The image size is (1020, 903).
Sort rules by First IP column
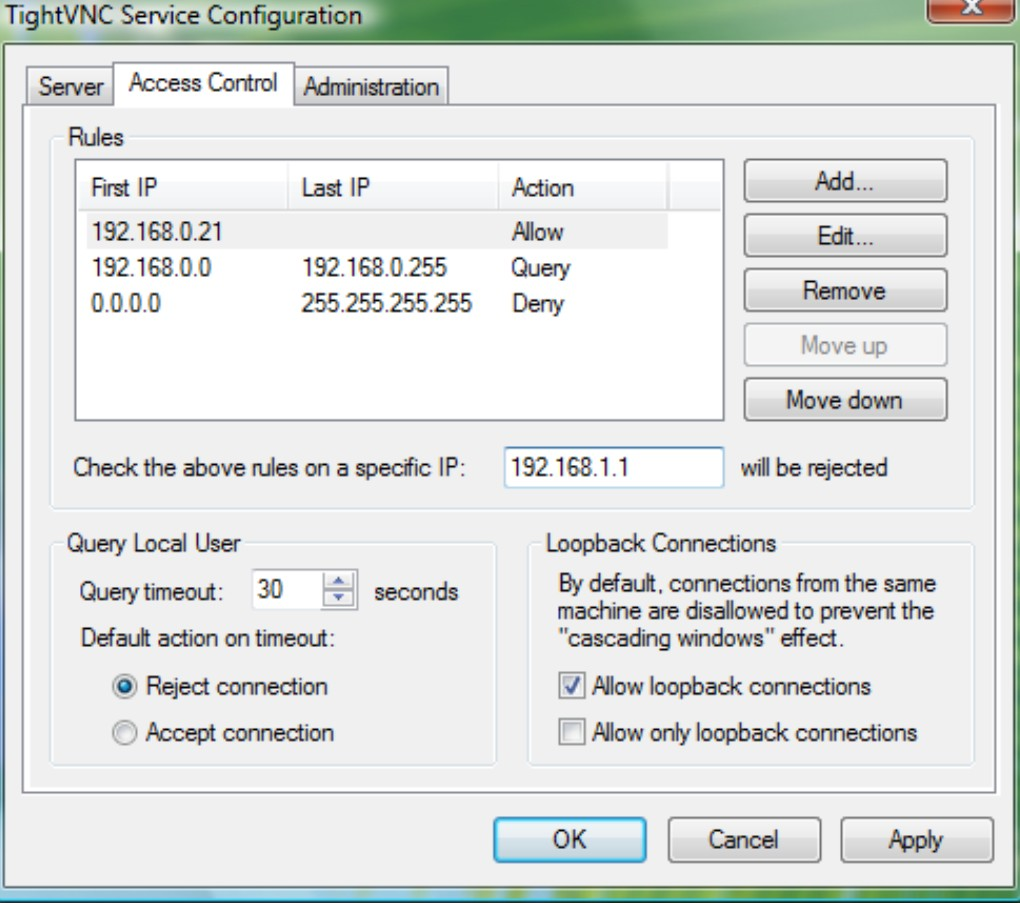pos(183,187)
